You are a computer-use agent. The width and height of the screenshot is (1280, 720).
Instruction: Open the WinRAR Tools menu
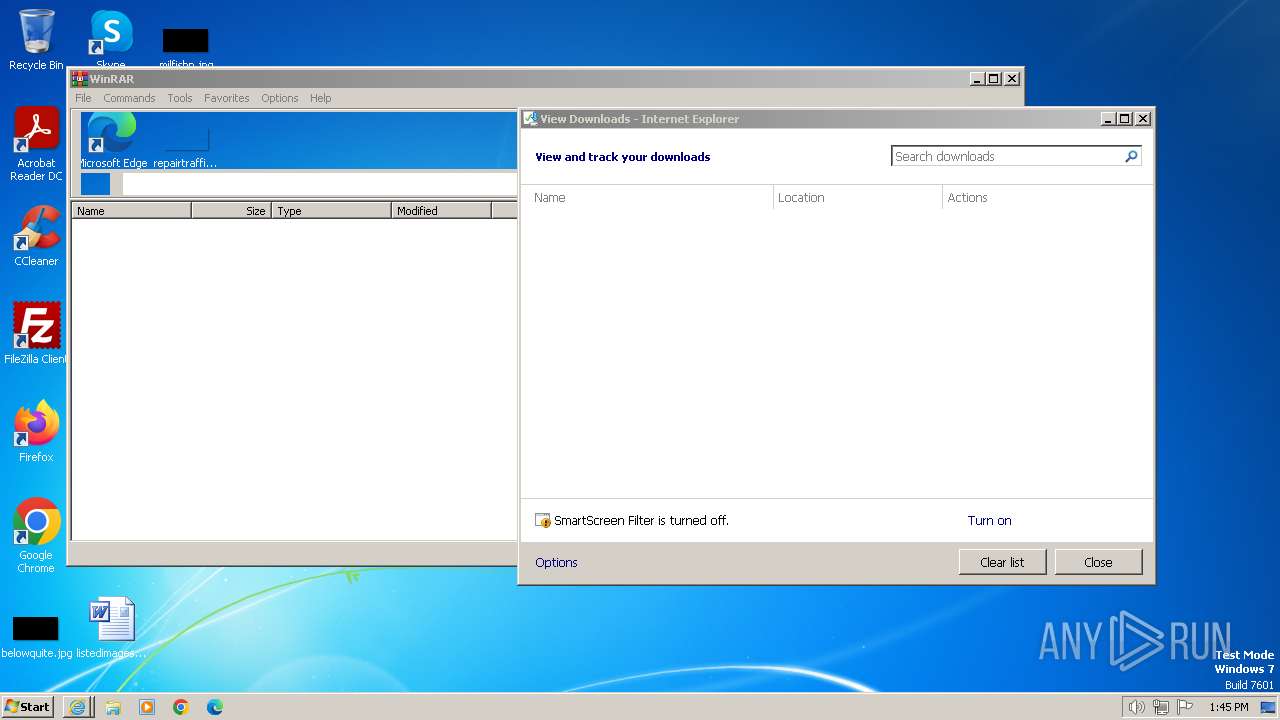180,98
